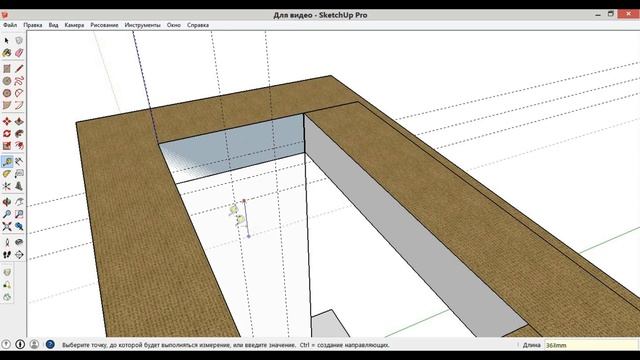Pick the Position Camera tool
640x360 pixels.
pyautogui.click(x=7, y=242)
